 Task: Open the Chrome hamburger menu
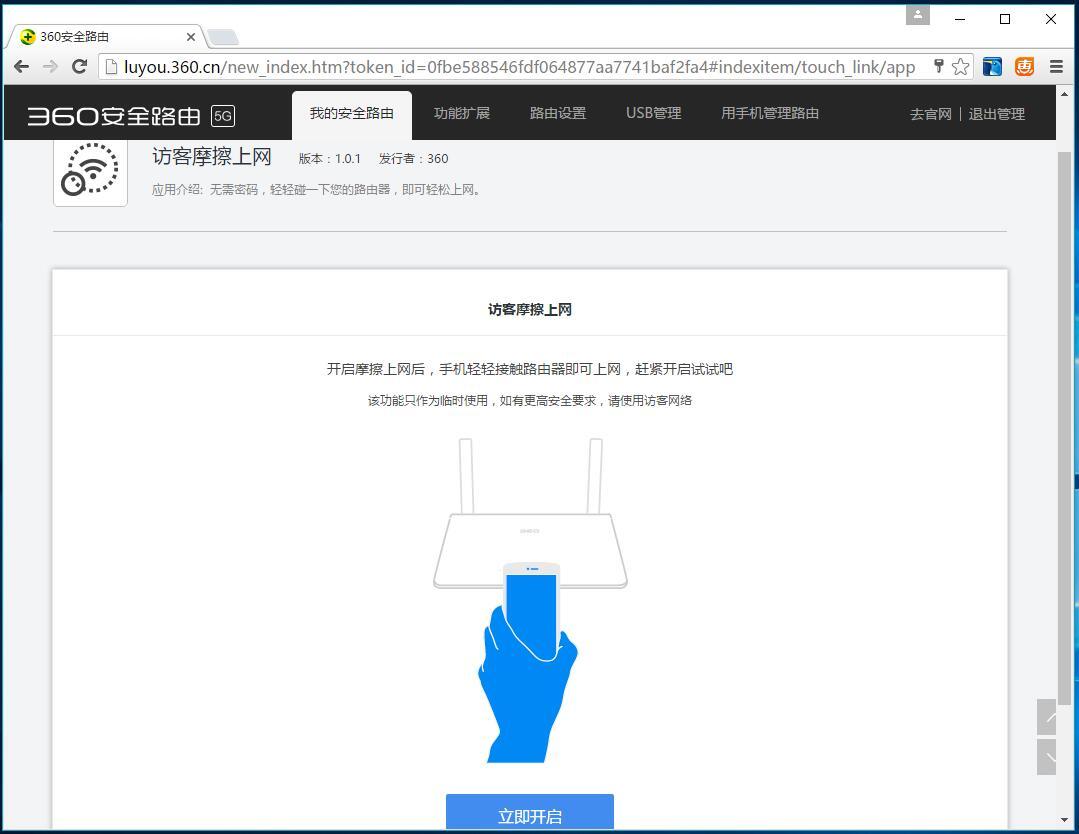1056,66
